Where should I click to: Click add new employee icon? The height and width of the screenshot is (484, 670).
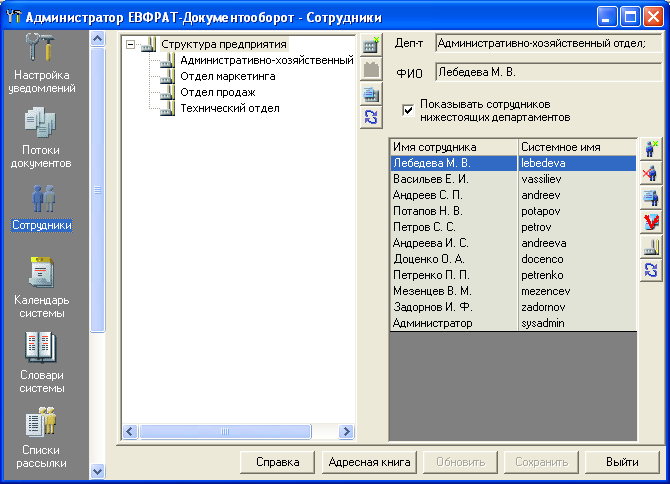(x=651, y=149)
